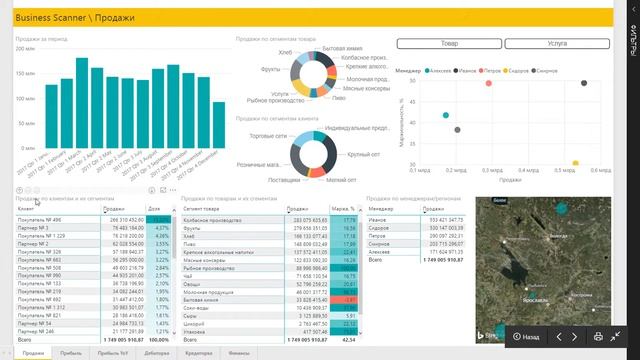Expand the Фильтры pane chevron

(x=633, y=9)
